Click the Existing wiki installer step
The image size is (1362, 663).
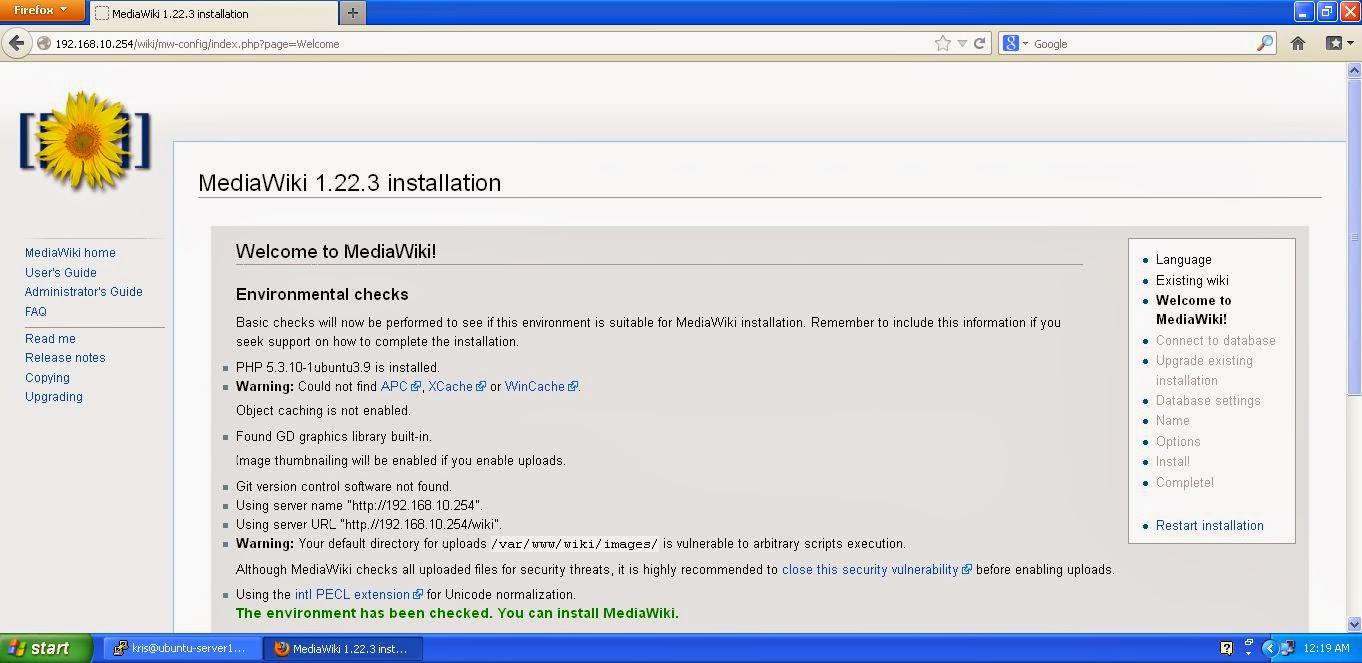point(1192,280)
